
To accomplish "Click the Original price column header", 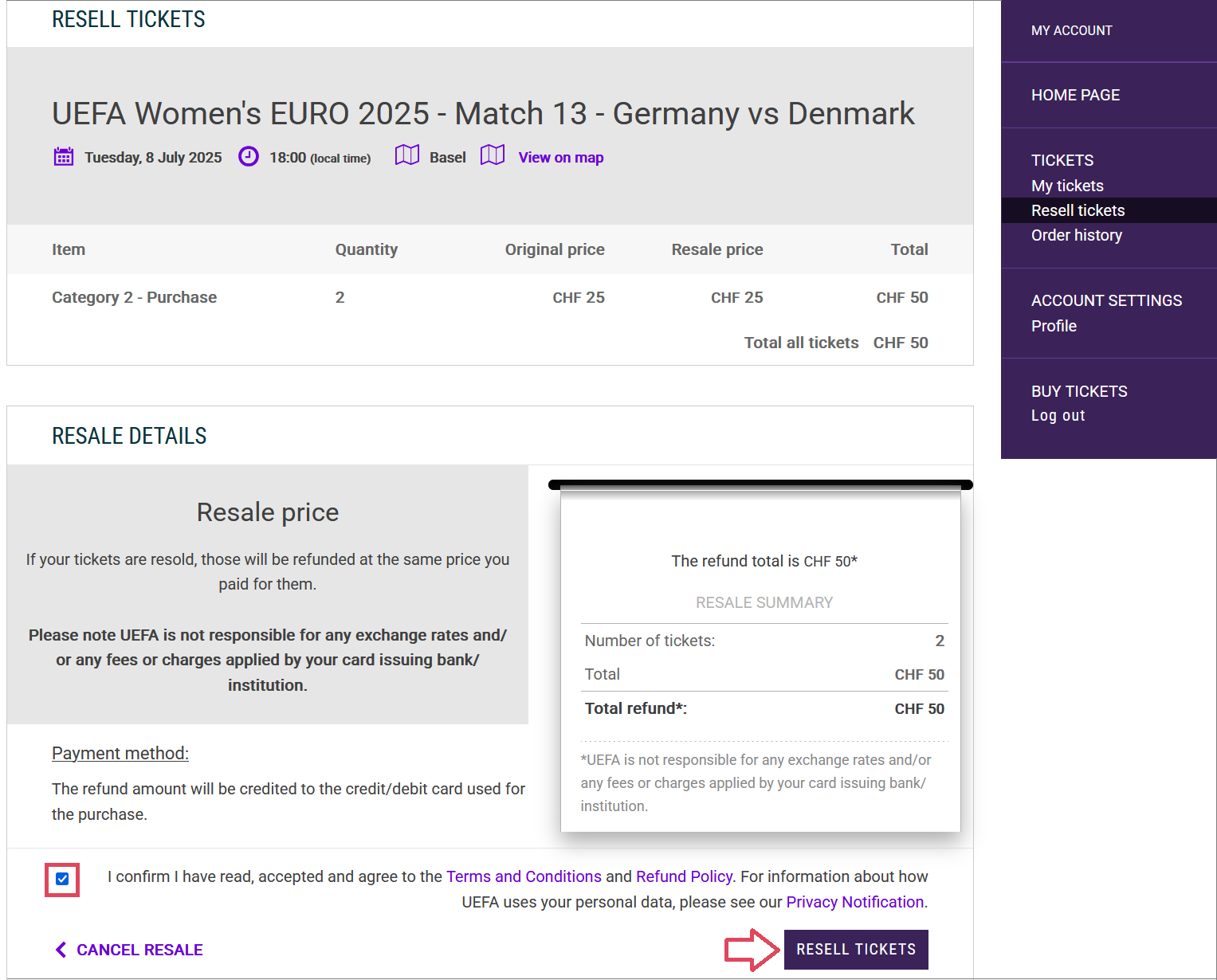I will click(555, 249).
